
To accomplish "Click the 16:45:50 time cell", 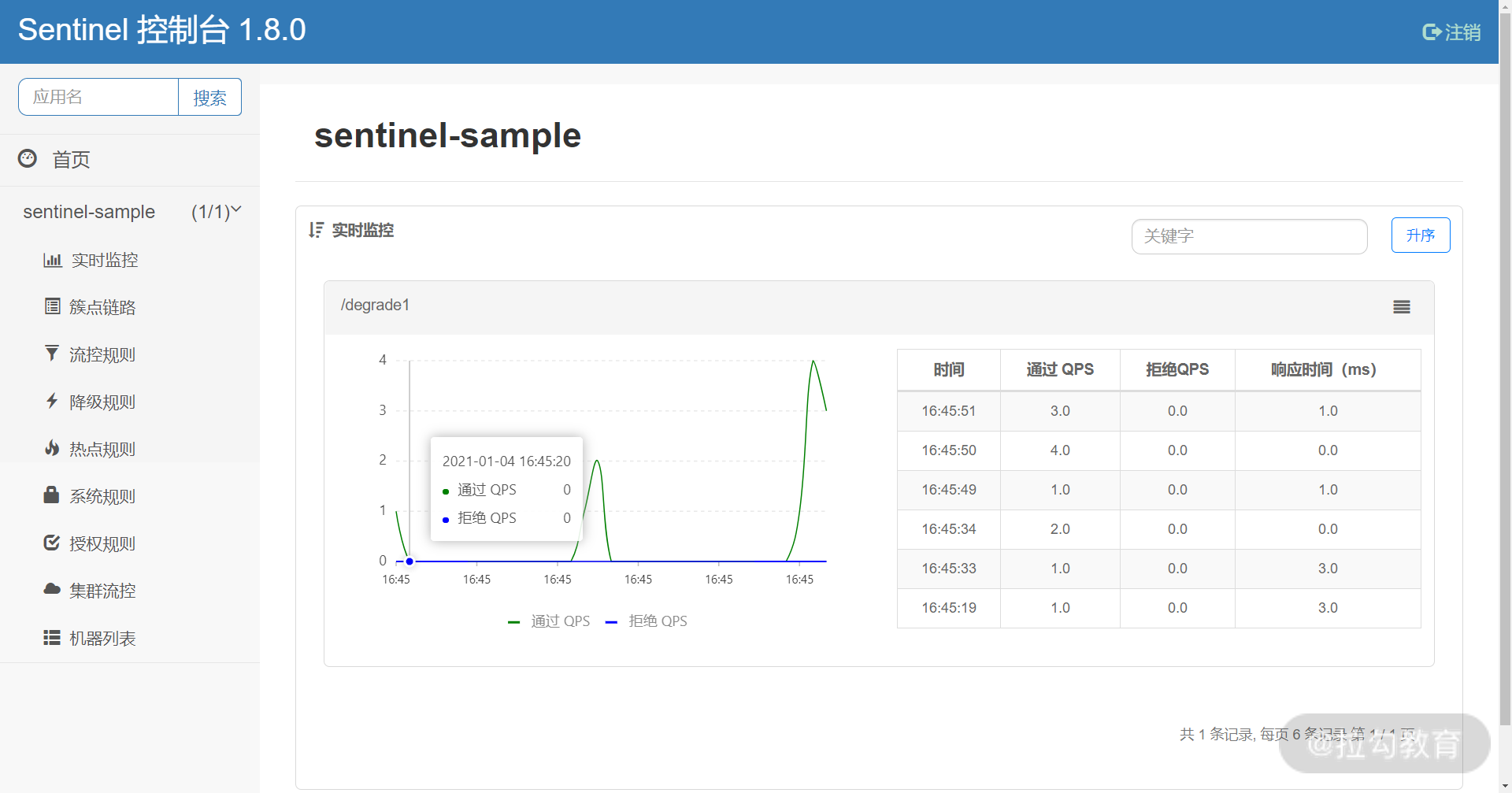I will point(949,450).
